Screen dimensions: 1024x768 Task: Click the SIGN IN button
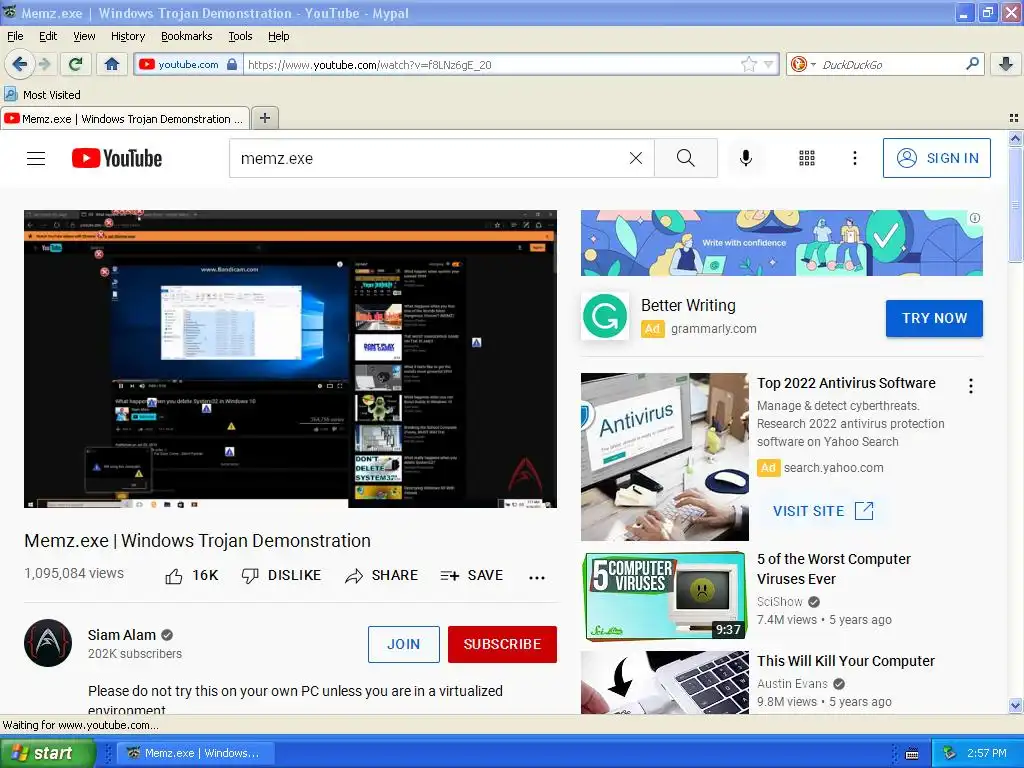click(936, 158)
